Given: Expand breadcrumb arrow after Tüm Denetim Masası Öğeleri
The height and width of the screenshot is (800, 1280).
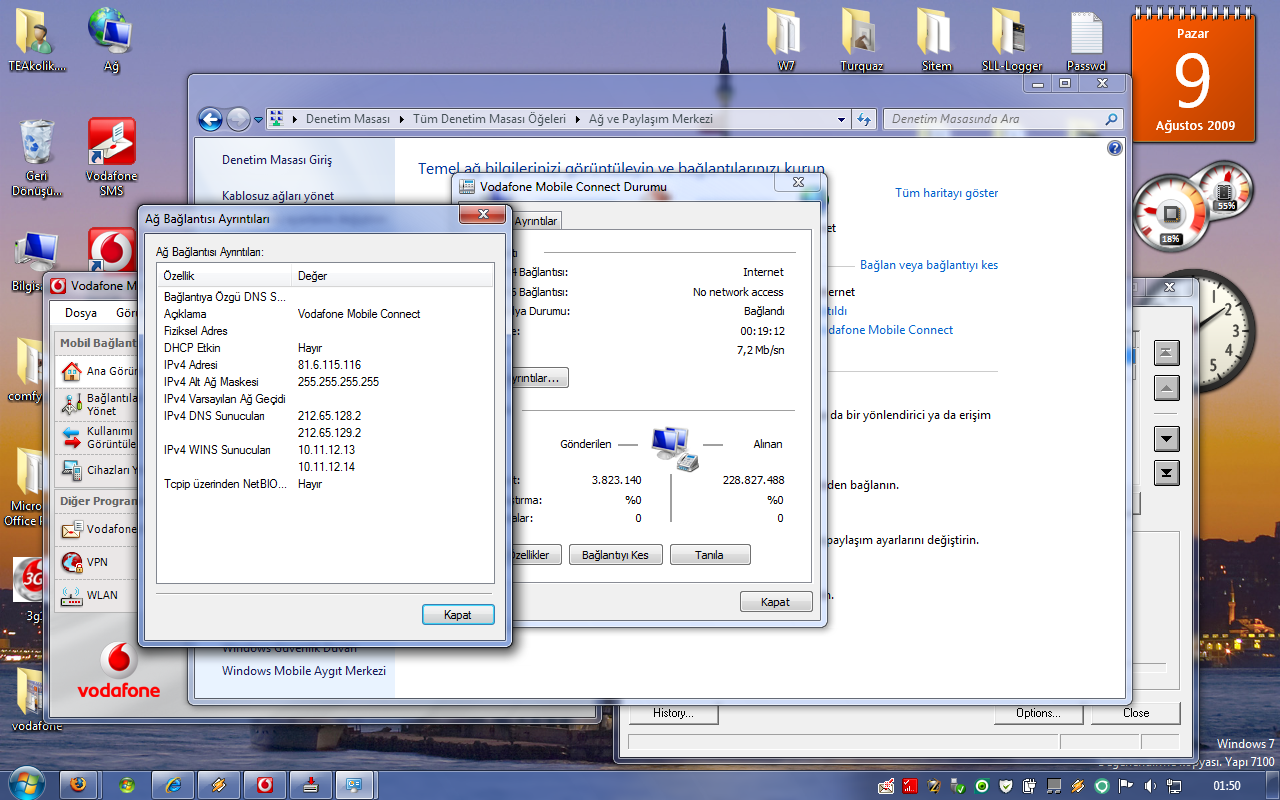Looking at the screenshot, I should [577, 119].
